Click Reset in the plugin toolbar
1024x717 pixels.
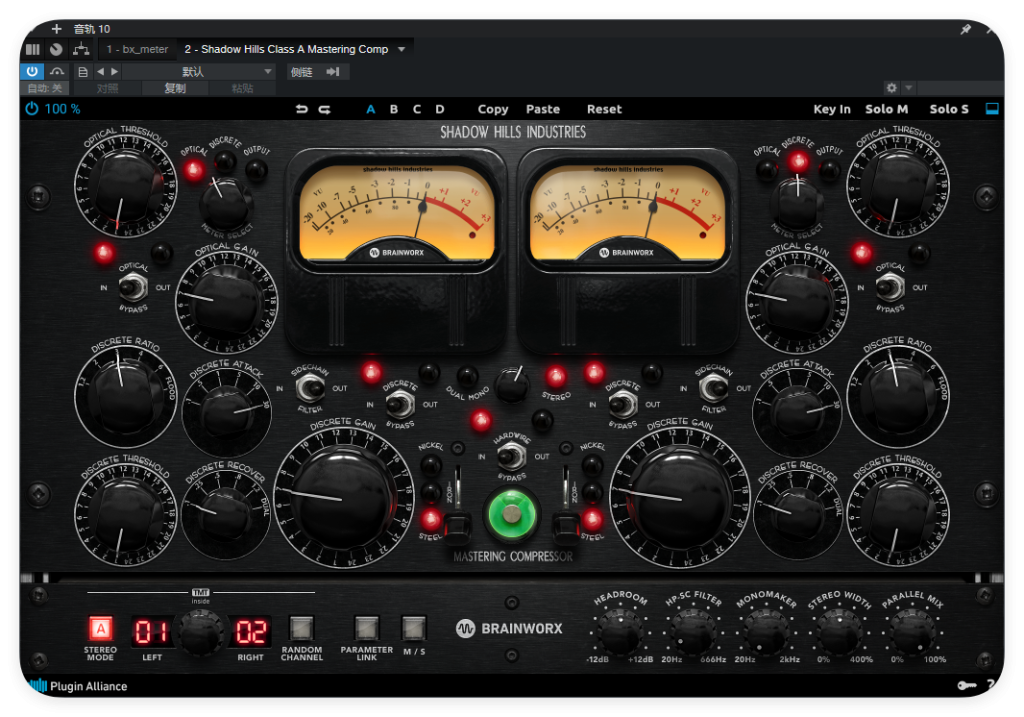tap(604, 109)
